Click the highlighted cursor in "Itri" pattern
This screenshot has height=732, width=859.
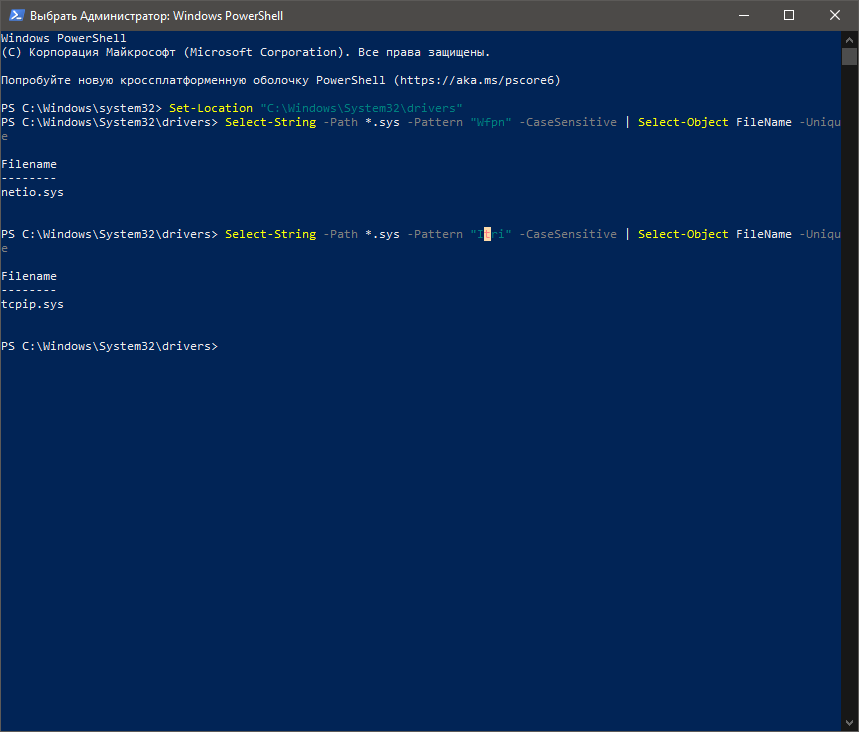(x=487, y=235)
